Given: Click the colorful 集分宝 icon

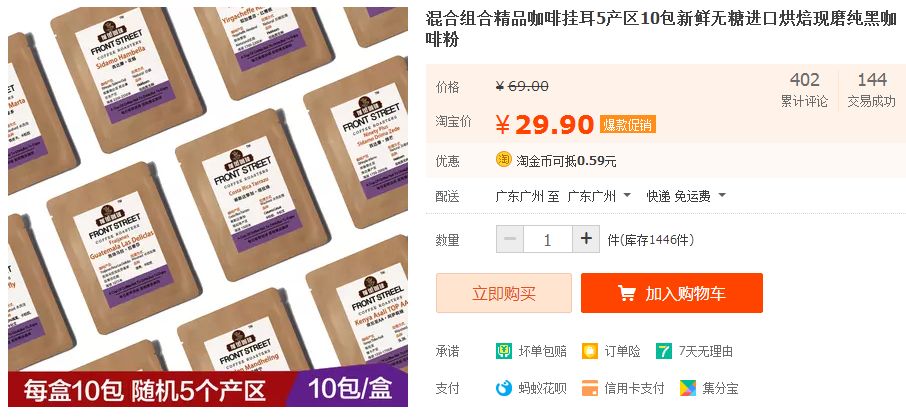Looking at the screenshot, I should tap(688, 388).
